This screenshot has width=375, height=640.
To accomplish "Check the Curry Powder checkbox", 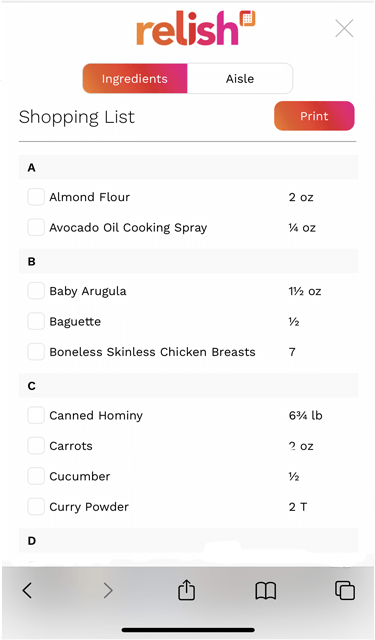I will point(36,507).
